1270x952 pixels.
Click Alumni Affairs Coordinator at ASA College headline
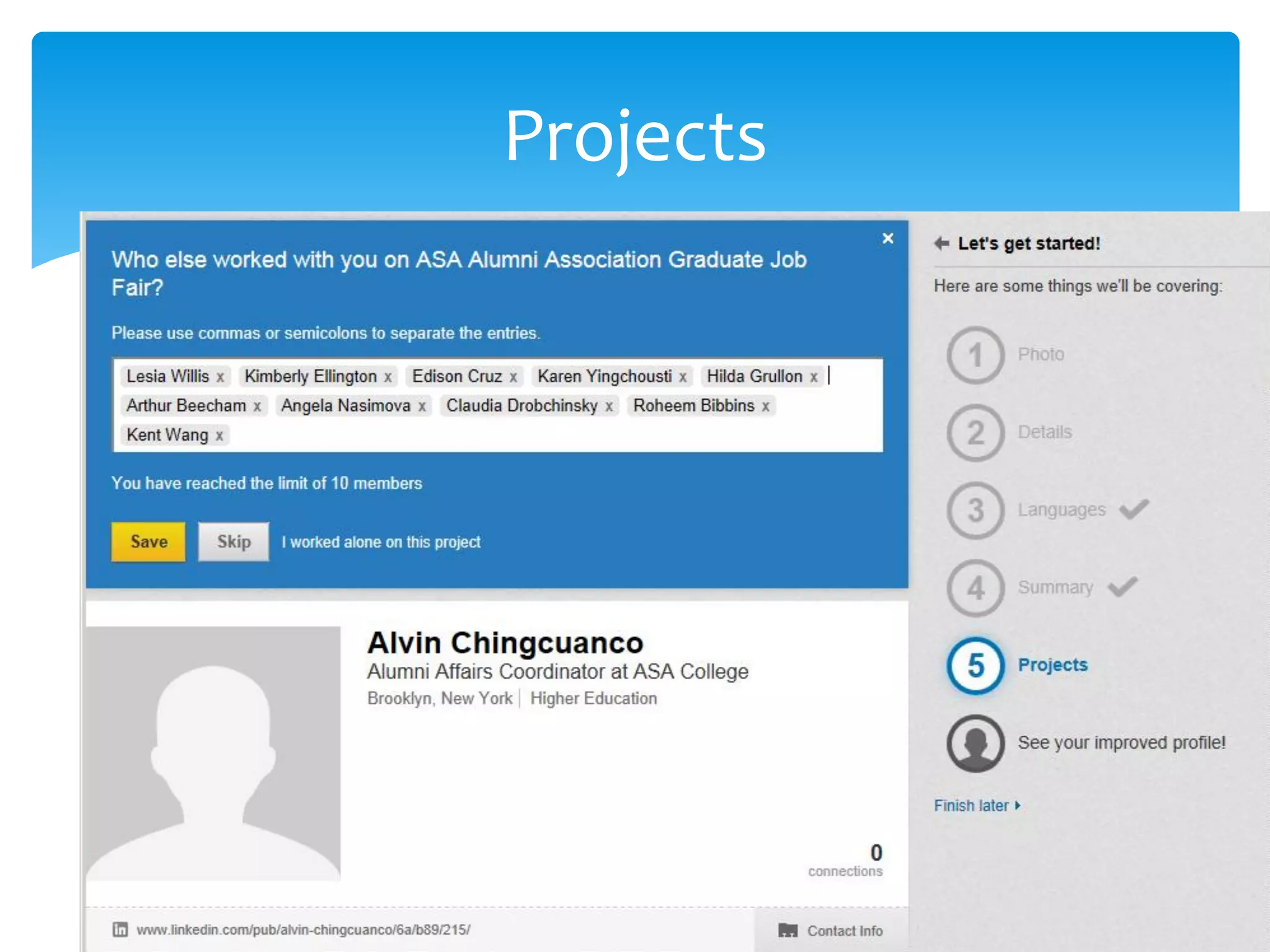557,672
